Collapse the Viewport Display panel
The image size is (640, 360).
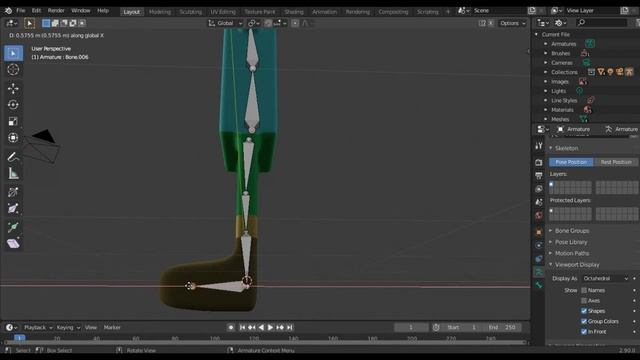577,265
